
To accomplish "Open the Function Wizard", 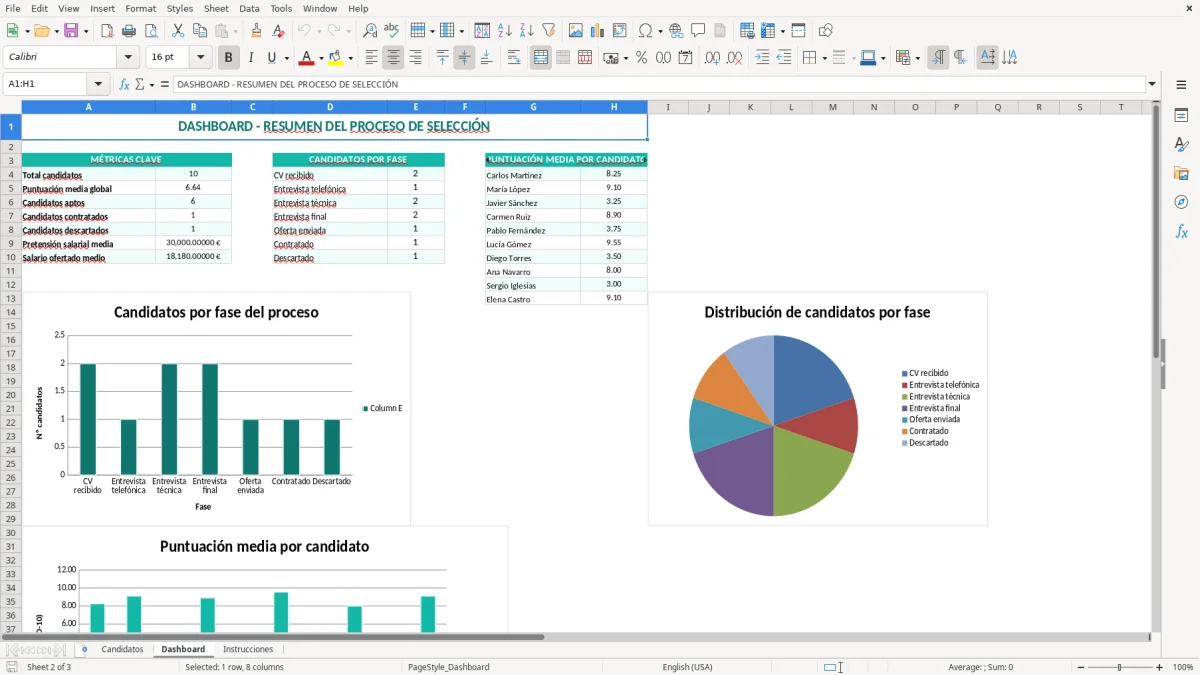I will 125,84.
